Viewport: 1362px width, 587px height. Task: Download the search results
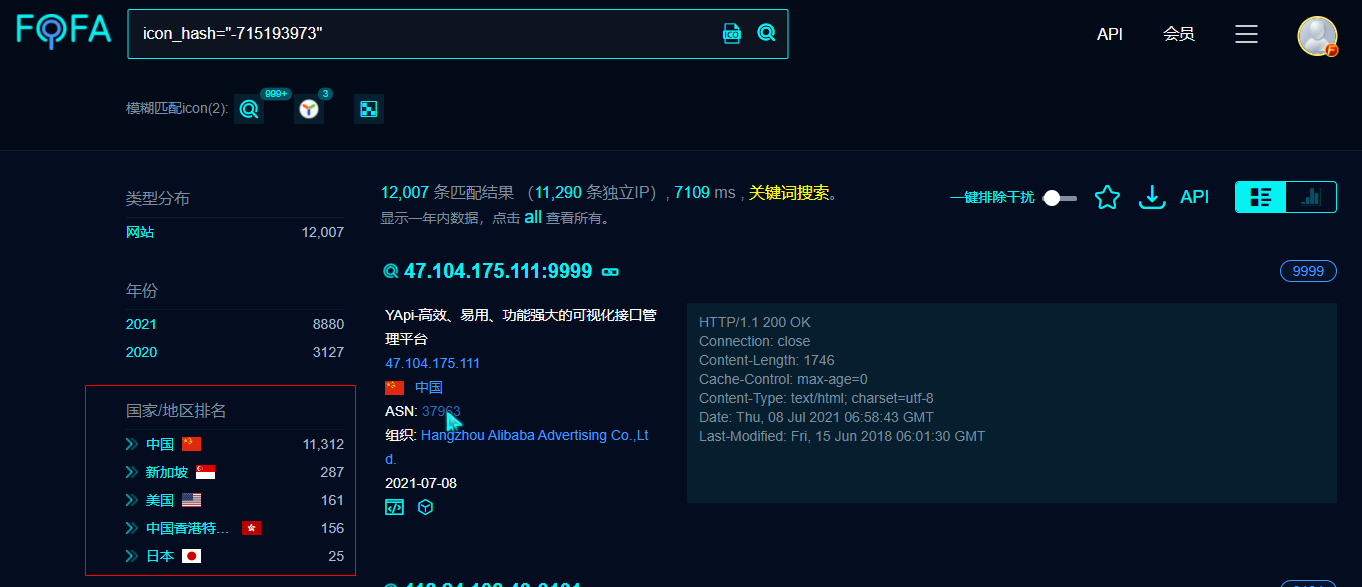pos(1153,197)
